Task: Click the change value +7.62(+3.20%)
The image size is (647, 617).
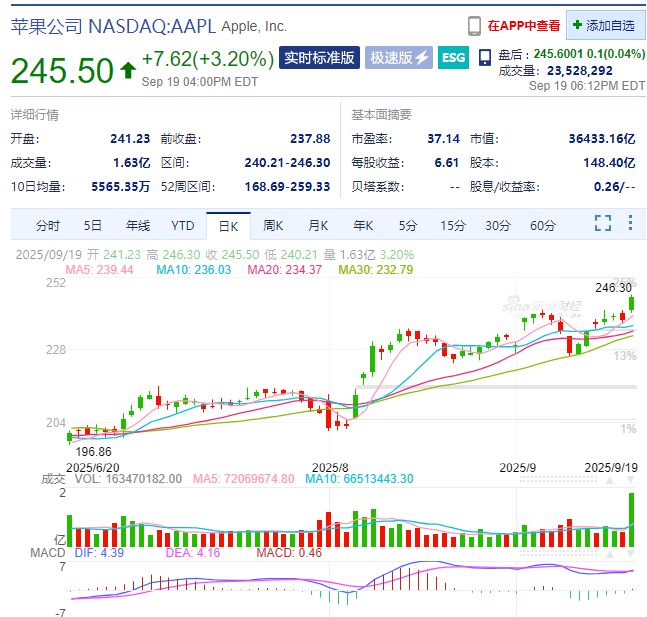Action: (x=208, y=59)
